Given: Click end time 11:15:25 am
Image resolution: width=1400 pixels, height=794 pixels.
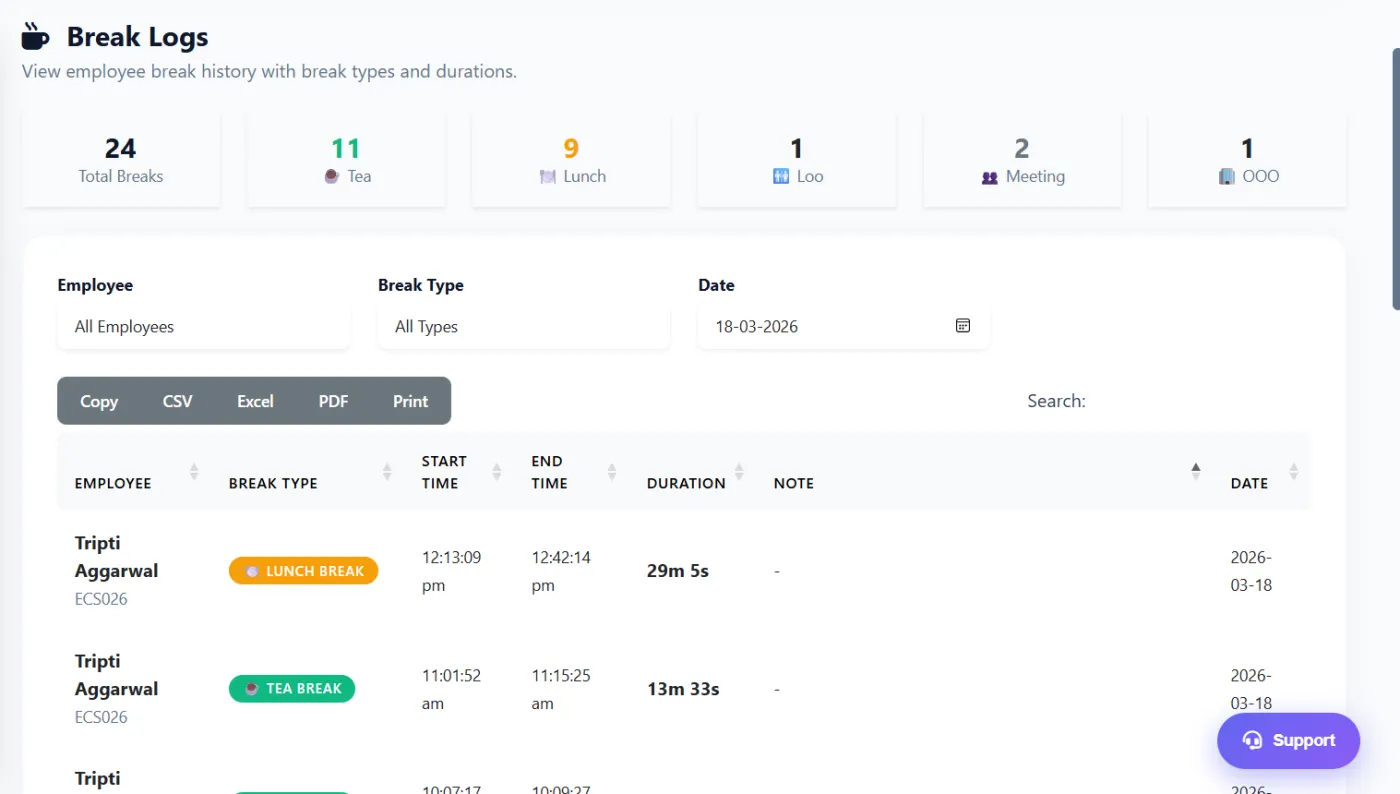Looking at the screenshot, I should coord(561,689).
